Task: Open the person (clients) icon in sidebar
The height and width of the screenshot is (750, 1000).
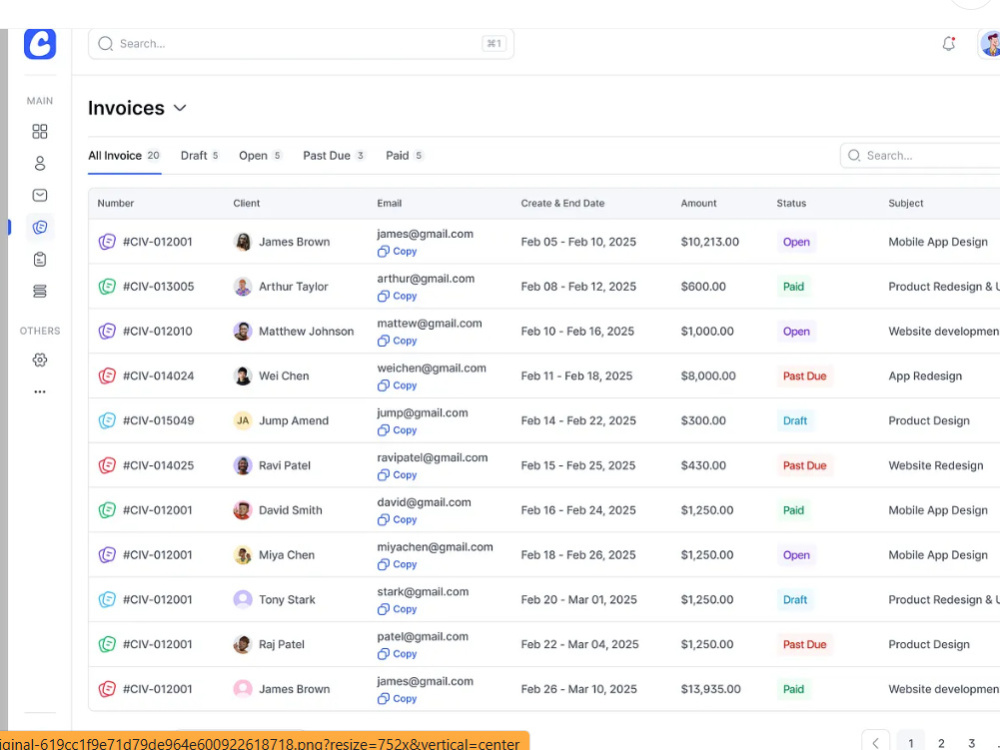Action: (40, 163)
